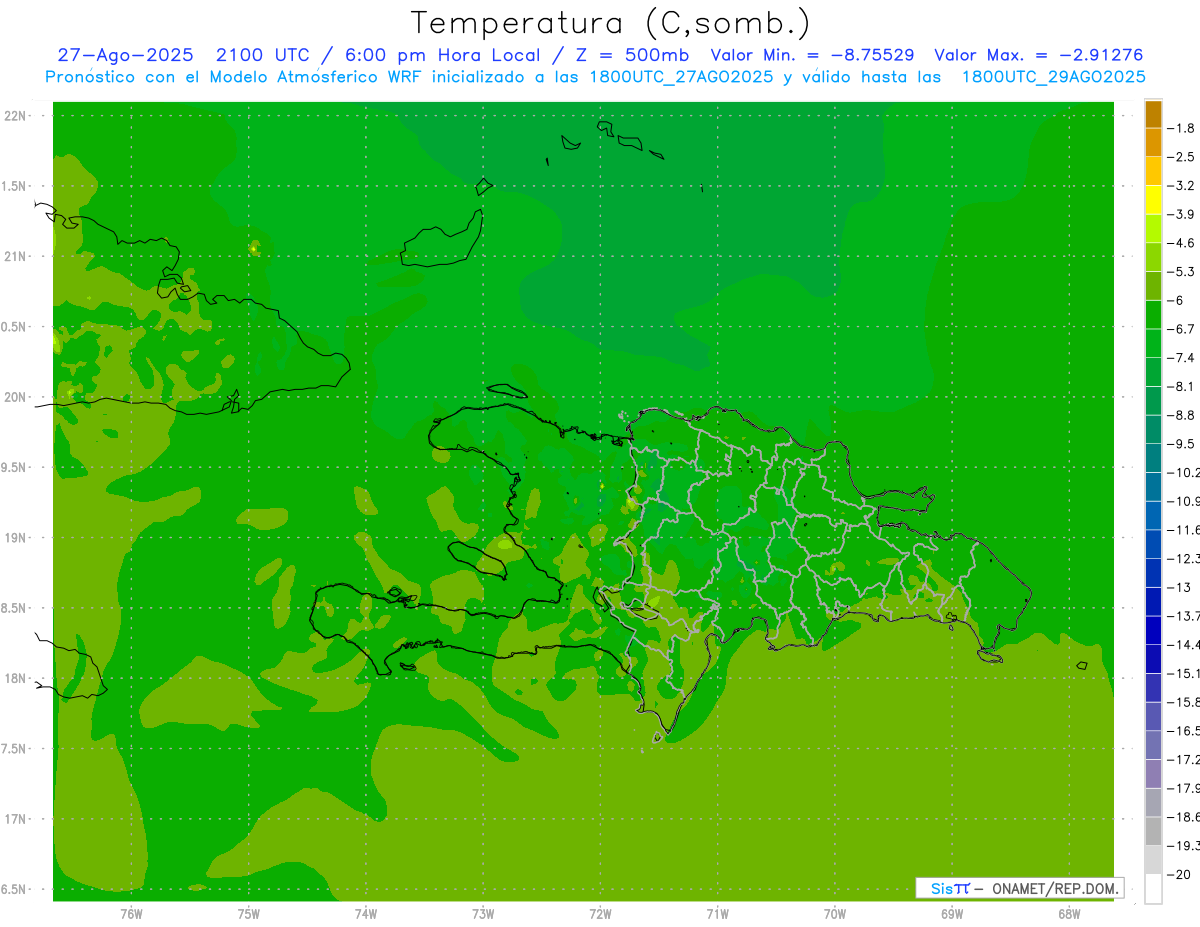
Task: Click the 'Valor Max. = -2.91276' value
Action: [1038, 55]
